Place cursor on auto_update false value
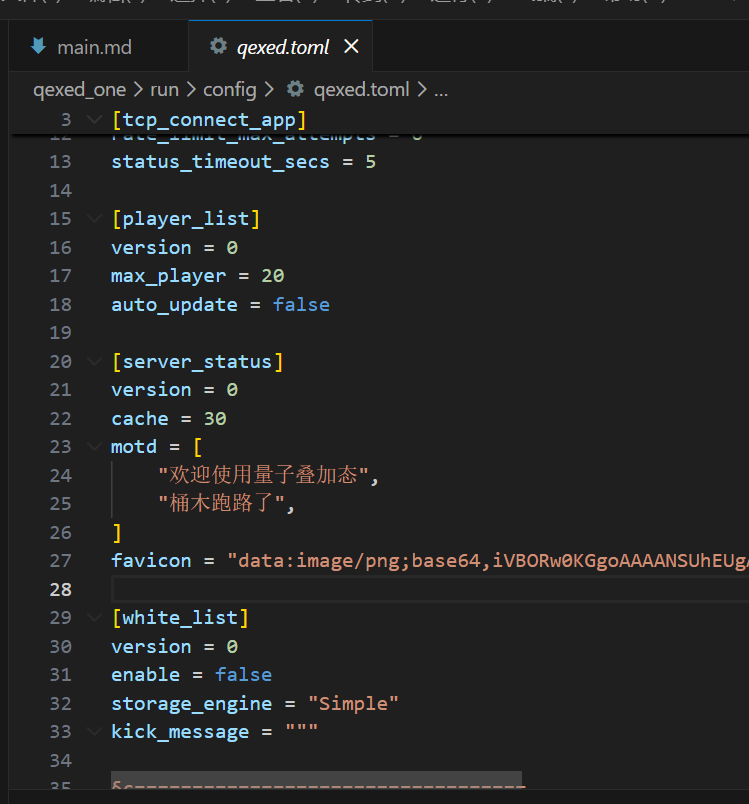This screenshot has height=804, width=749. [301, 305]
